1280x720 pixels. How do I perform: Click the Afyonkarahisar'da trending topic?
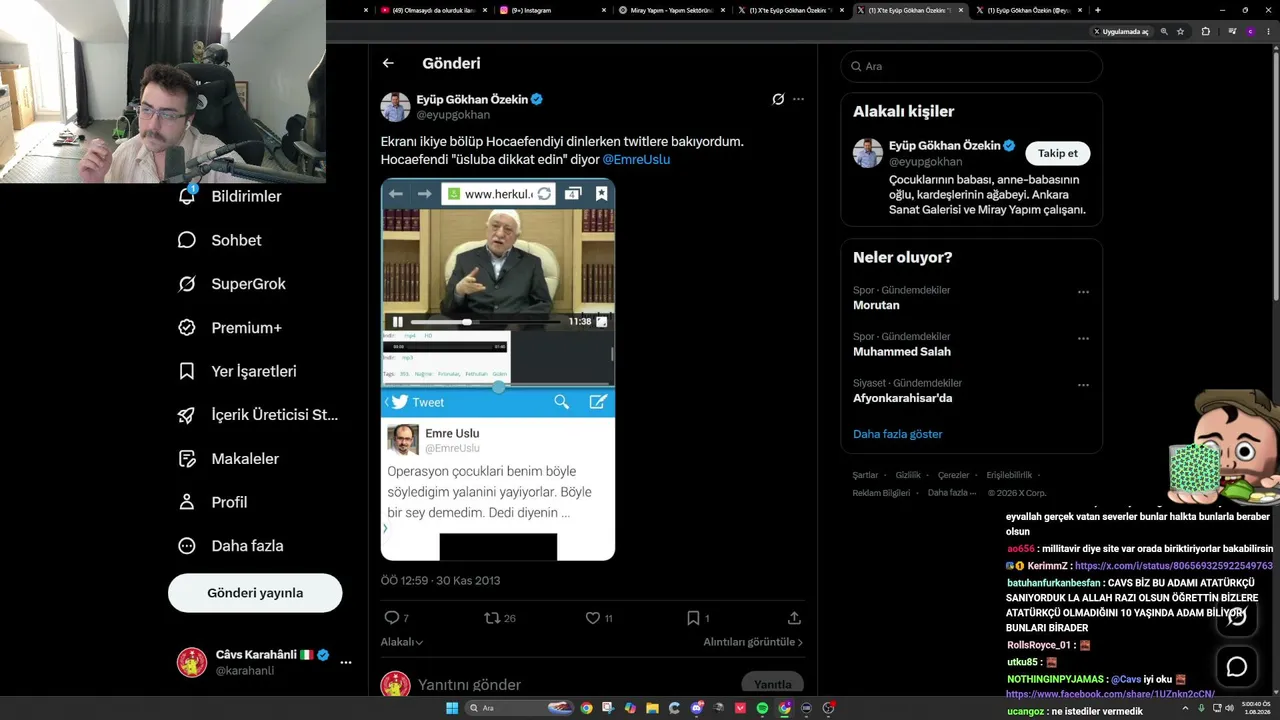pyautogui.click(x=903, y=398)
